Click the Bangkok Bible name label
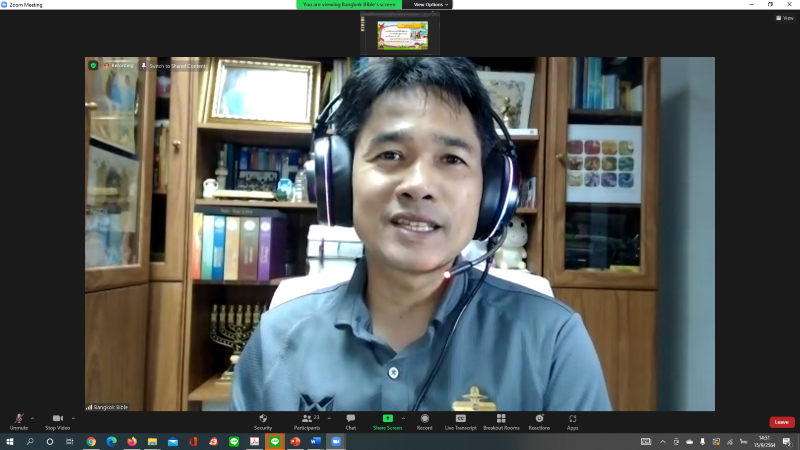This screenshot has width=800, height=450. pos(107,407)
